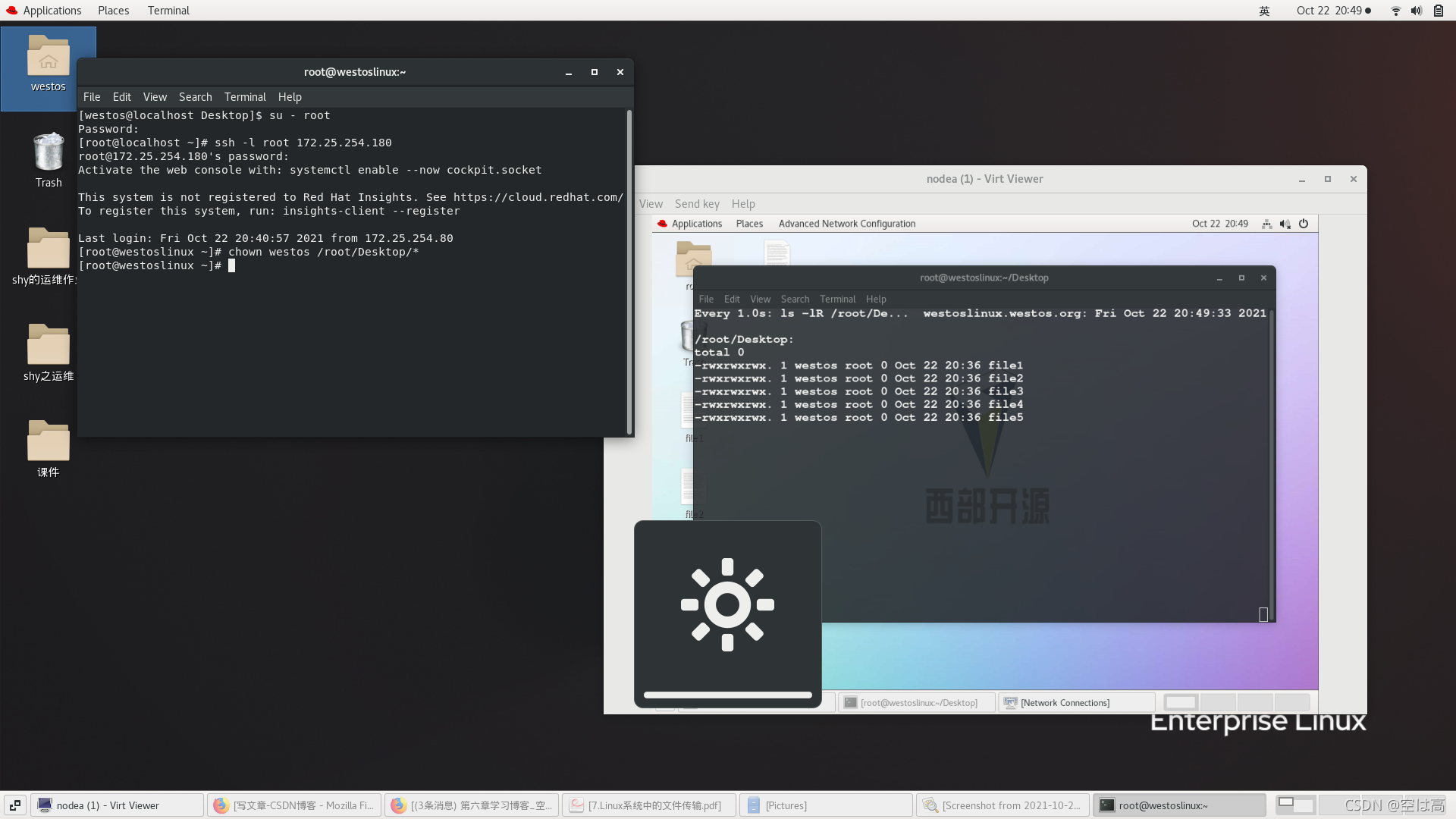Click the Send key menu in Virt Viewer
1456x819 pixels.
(697, 204)
